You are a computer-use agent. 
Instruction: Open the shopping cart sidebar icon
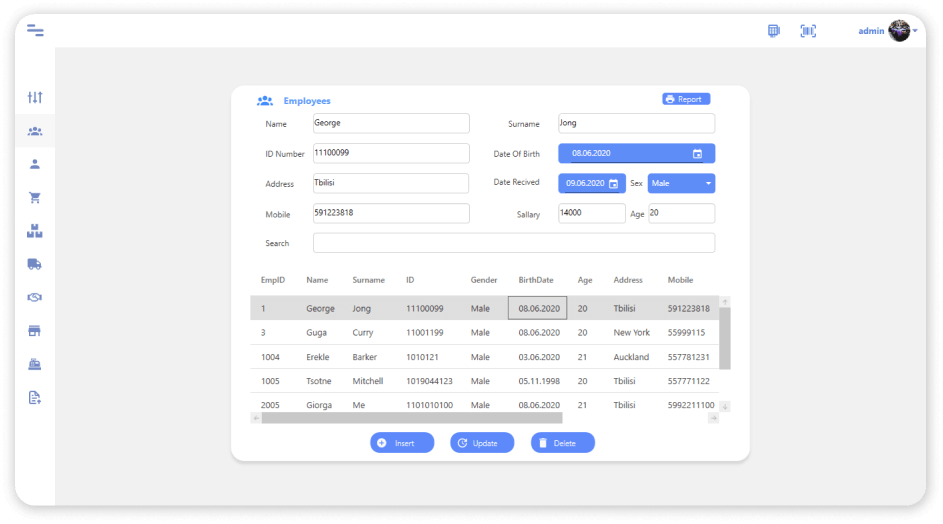pos(35,198)
